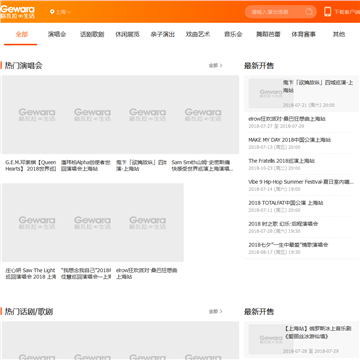Open Vibe 9 Hip-Hop Summer Festival listing
This screenshot has width=360, height=360.
point(301,182)
